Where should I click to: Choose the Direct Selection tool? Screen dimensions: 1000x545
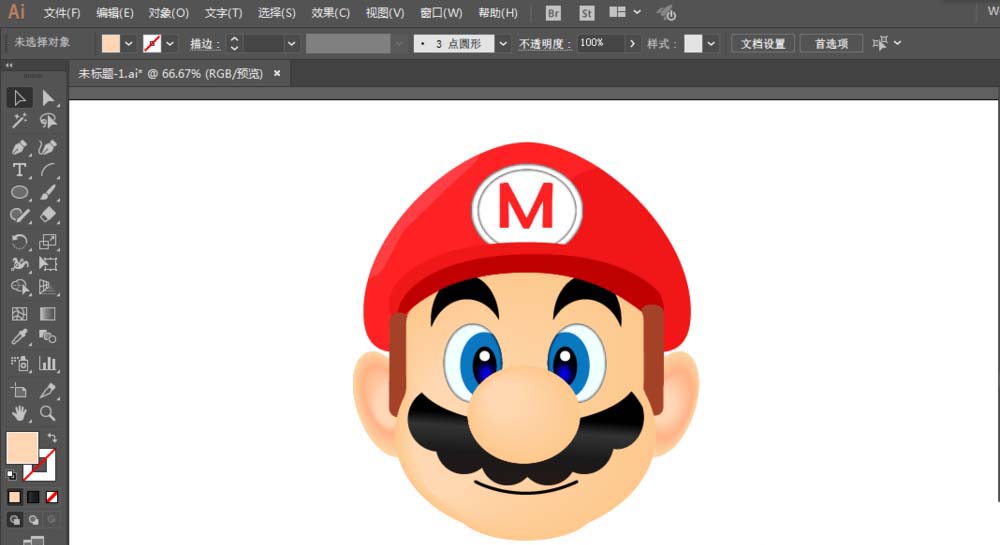coord(47,97)
